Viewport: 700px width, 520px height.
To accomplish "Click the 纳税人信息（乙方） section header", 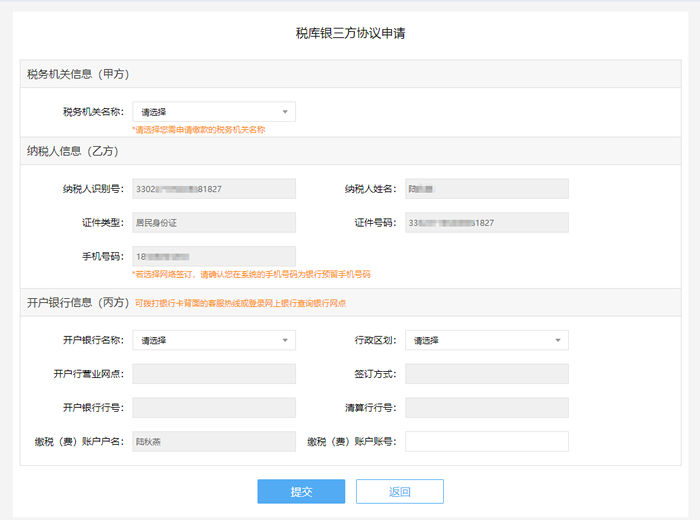I will pyautogui.click(x=73, y=151).
